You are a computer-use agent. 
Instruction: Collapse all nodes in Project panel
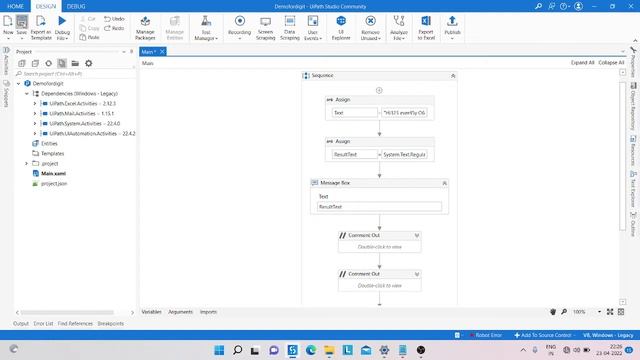[35, 63]
